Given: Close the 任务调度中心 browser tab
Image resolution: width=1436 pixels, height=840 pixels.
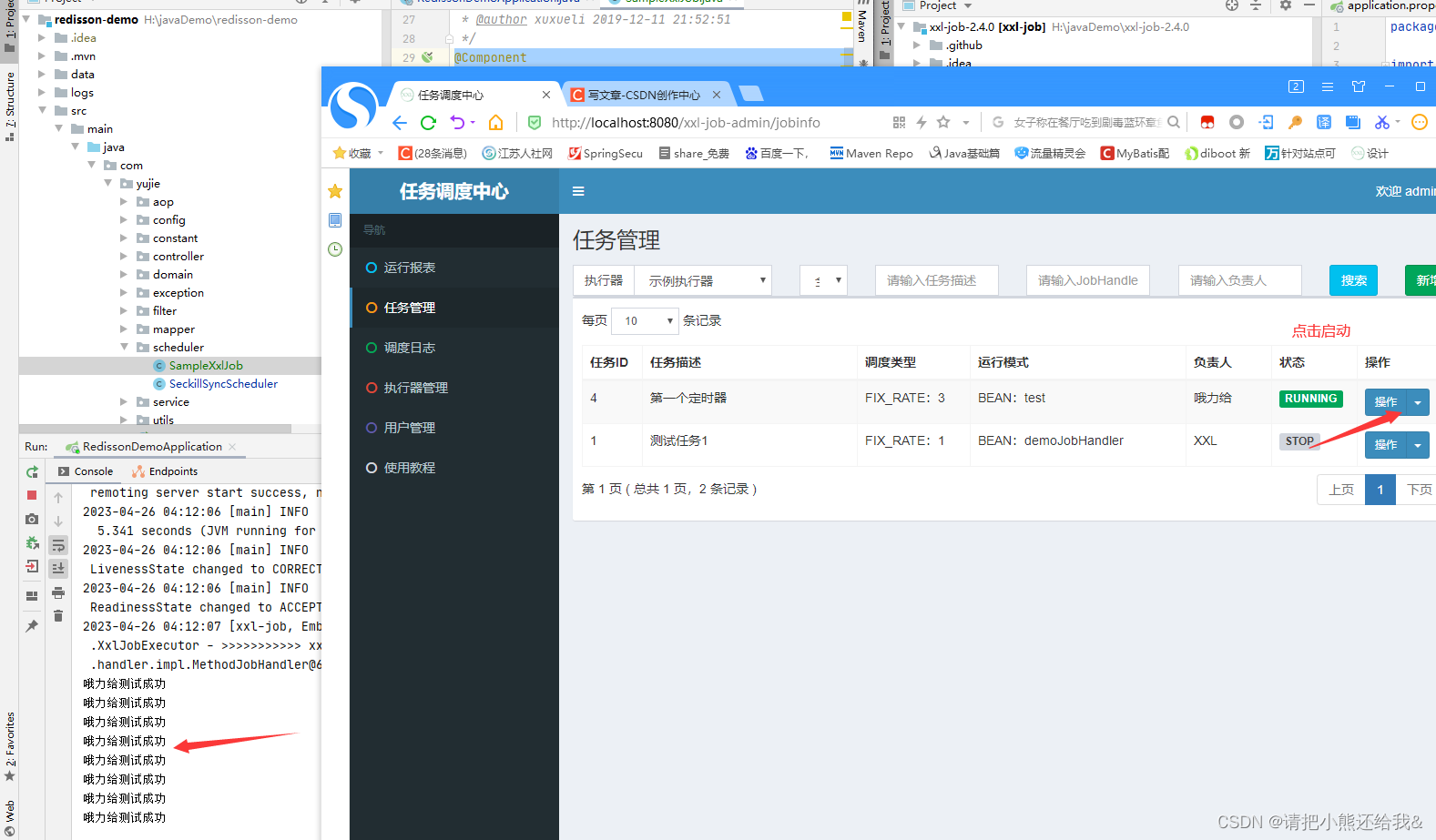Looking at the screenshot, I should click(546, 95).
